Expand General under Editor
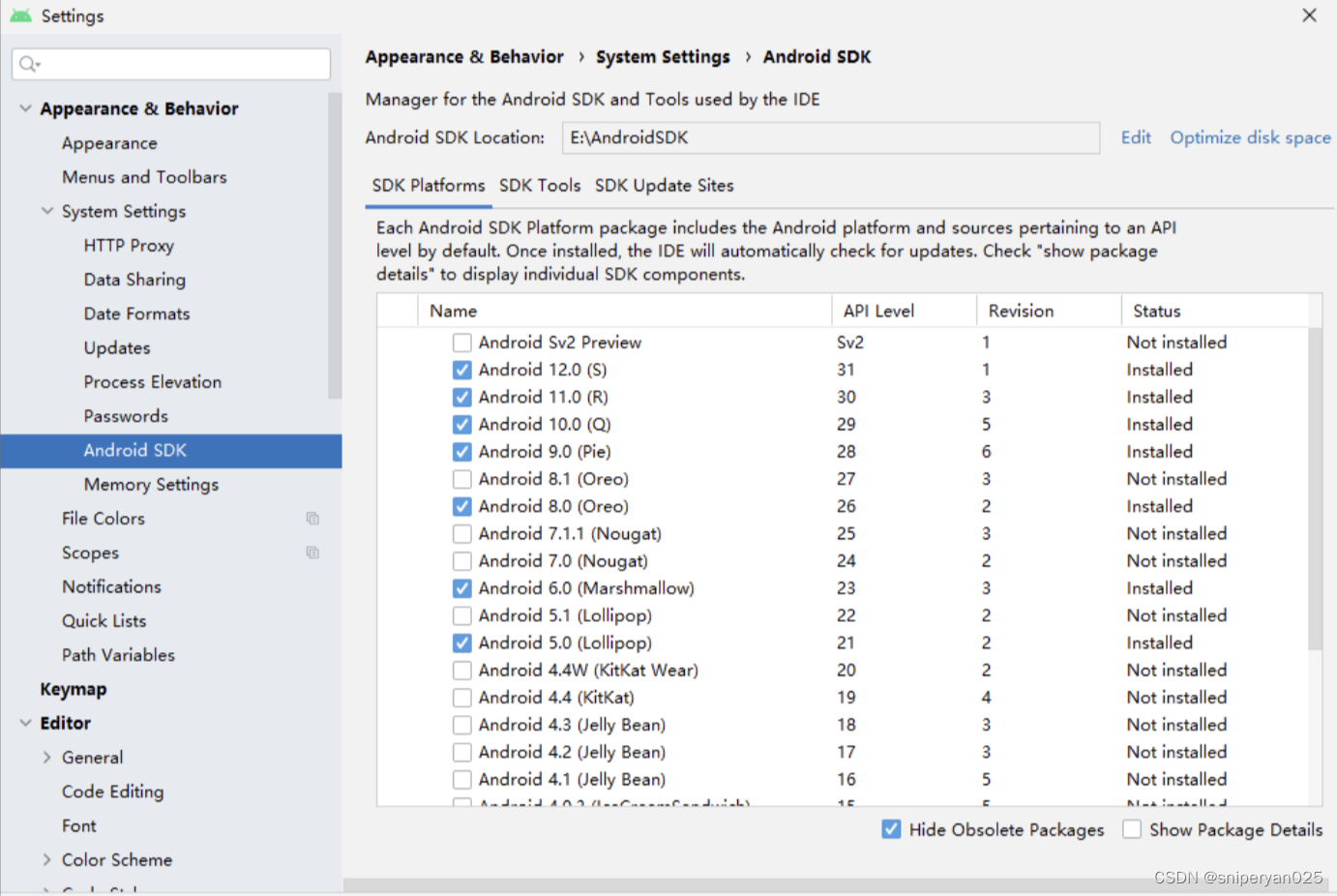The height and width of the screenshot is (896, 1337). (46, 757)
